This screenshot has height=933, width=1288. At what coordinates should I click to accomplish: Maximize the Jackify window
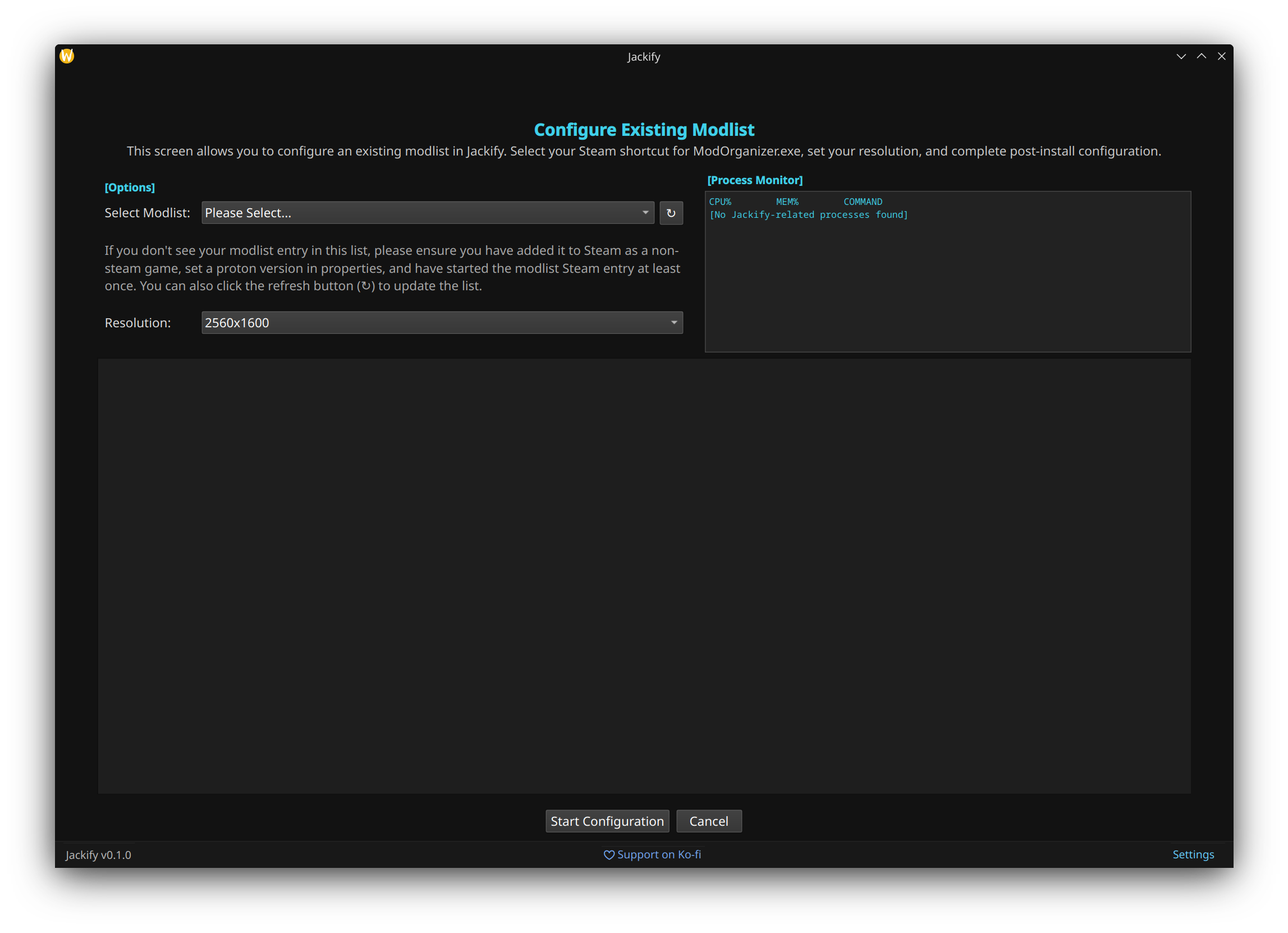click(1202, 56)
